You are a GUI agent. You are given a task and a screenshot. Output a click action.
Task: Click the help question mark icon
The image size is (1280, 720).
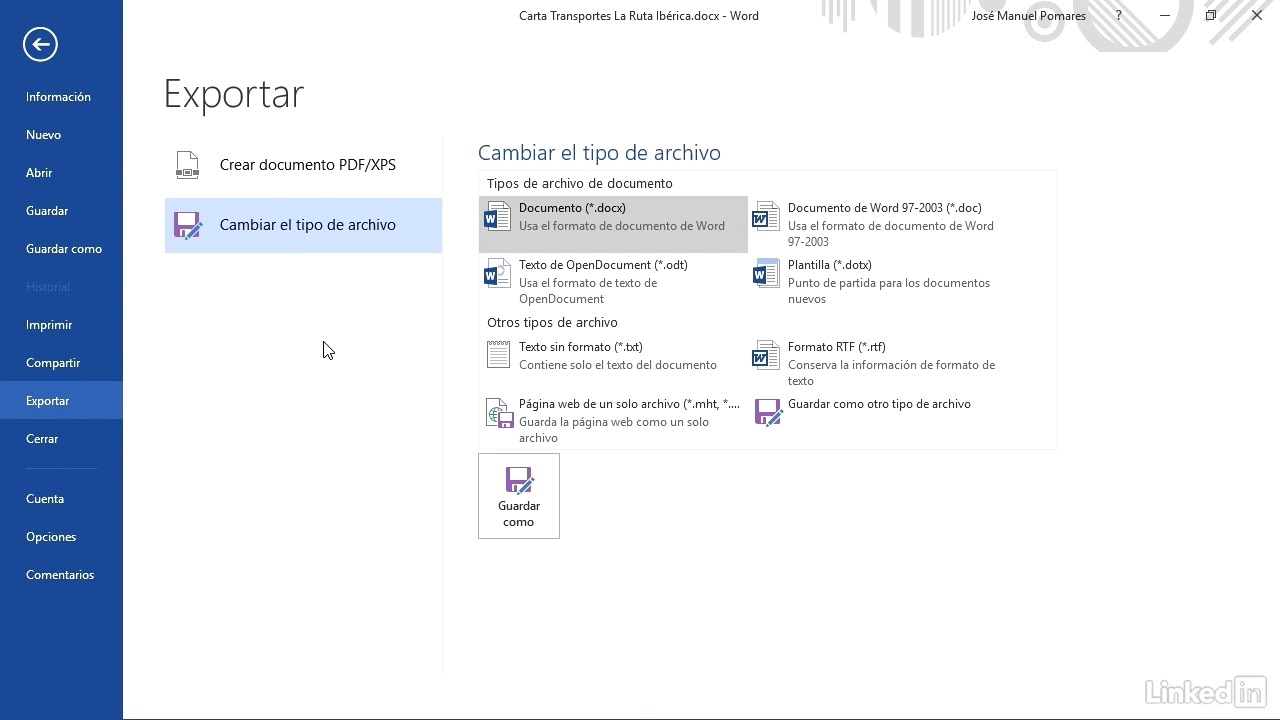(1119, 16)
